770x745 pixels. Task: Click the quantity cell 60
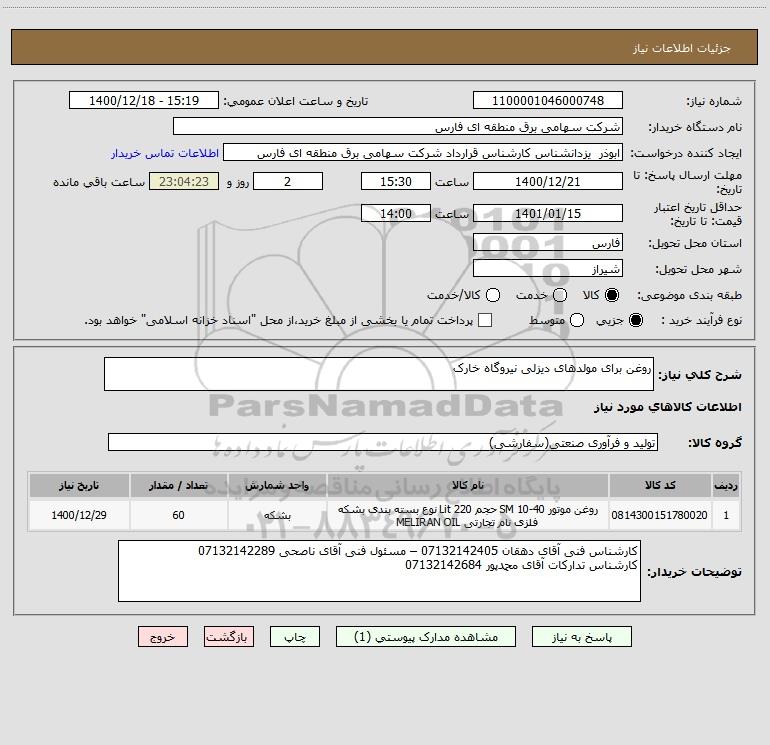click(x=178, y=515)
